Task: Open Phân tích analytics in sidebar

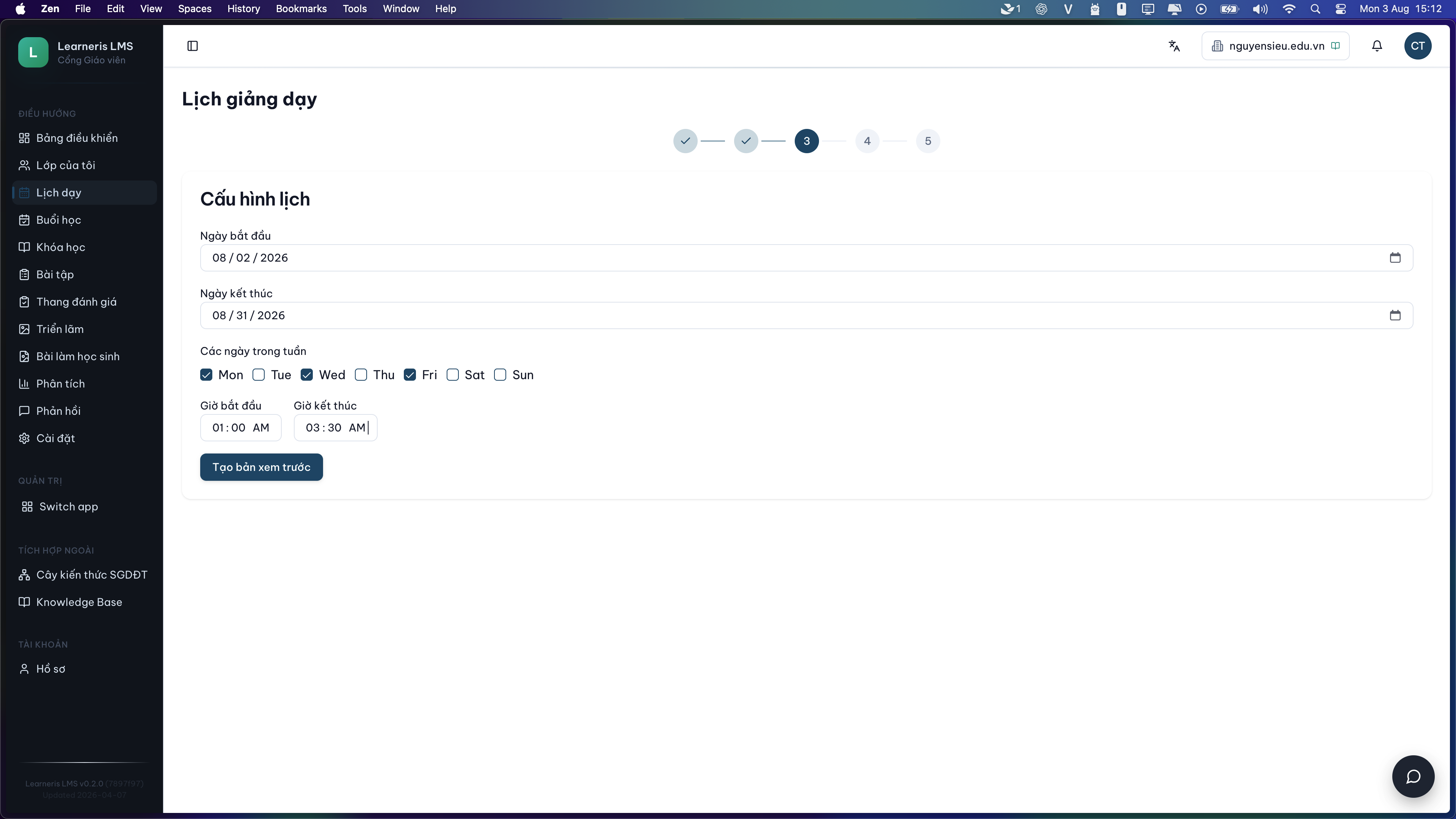Action: 84,384
